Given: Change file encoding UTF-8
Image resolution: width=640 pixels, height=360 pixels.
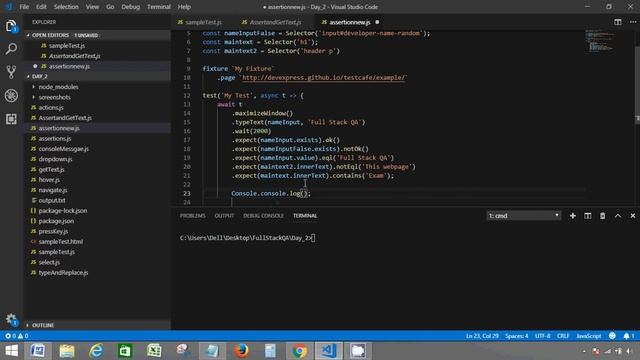Looking at the screenshot, I should [542, 336].
